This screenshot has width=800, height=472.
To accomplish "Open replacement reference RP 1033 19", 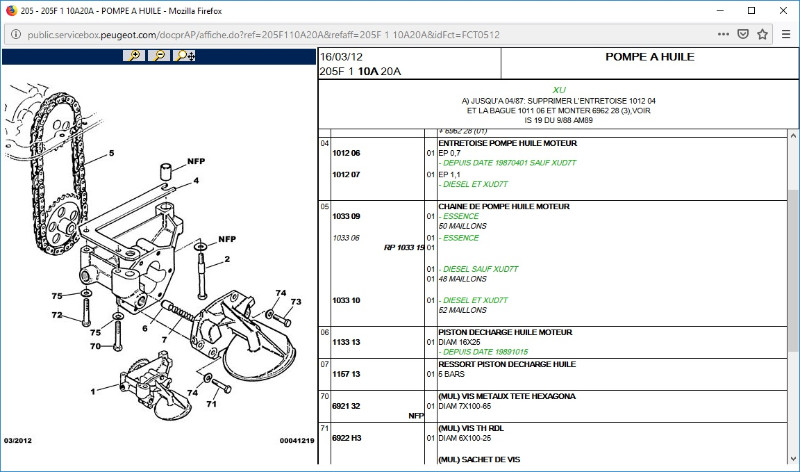I will click(x=404, y=247).
